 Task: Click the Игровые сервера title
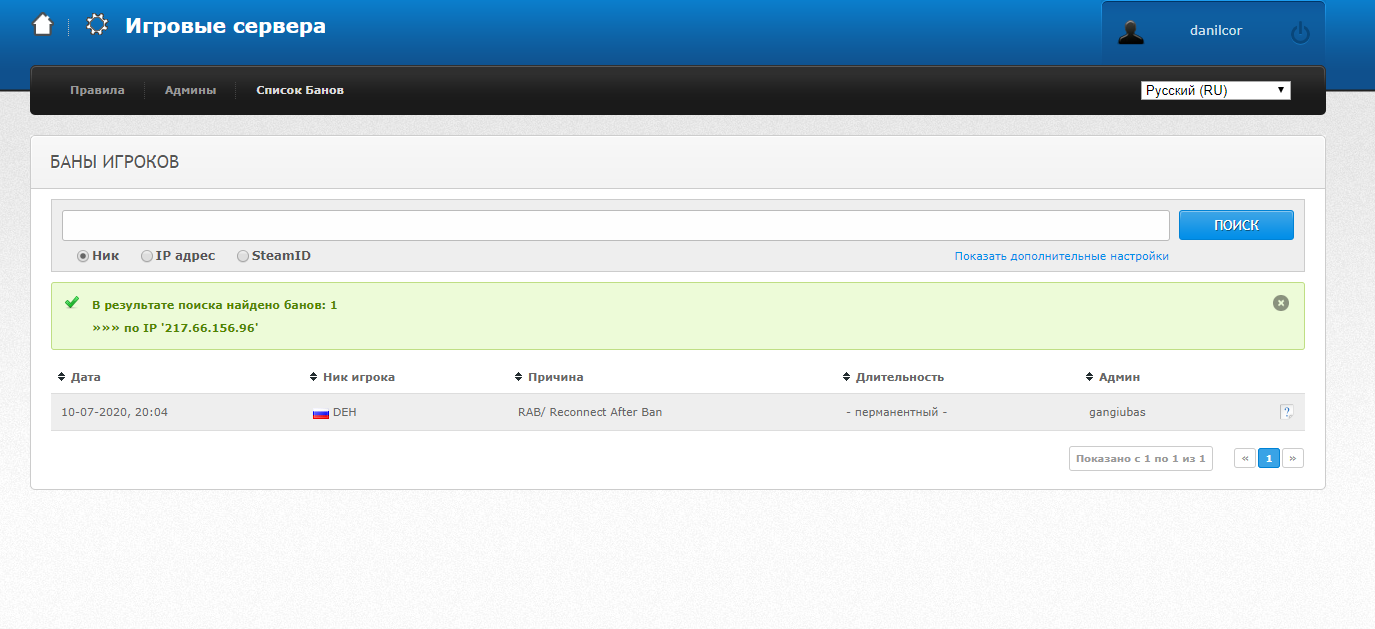[x=225, y=26]
